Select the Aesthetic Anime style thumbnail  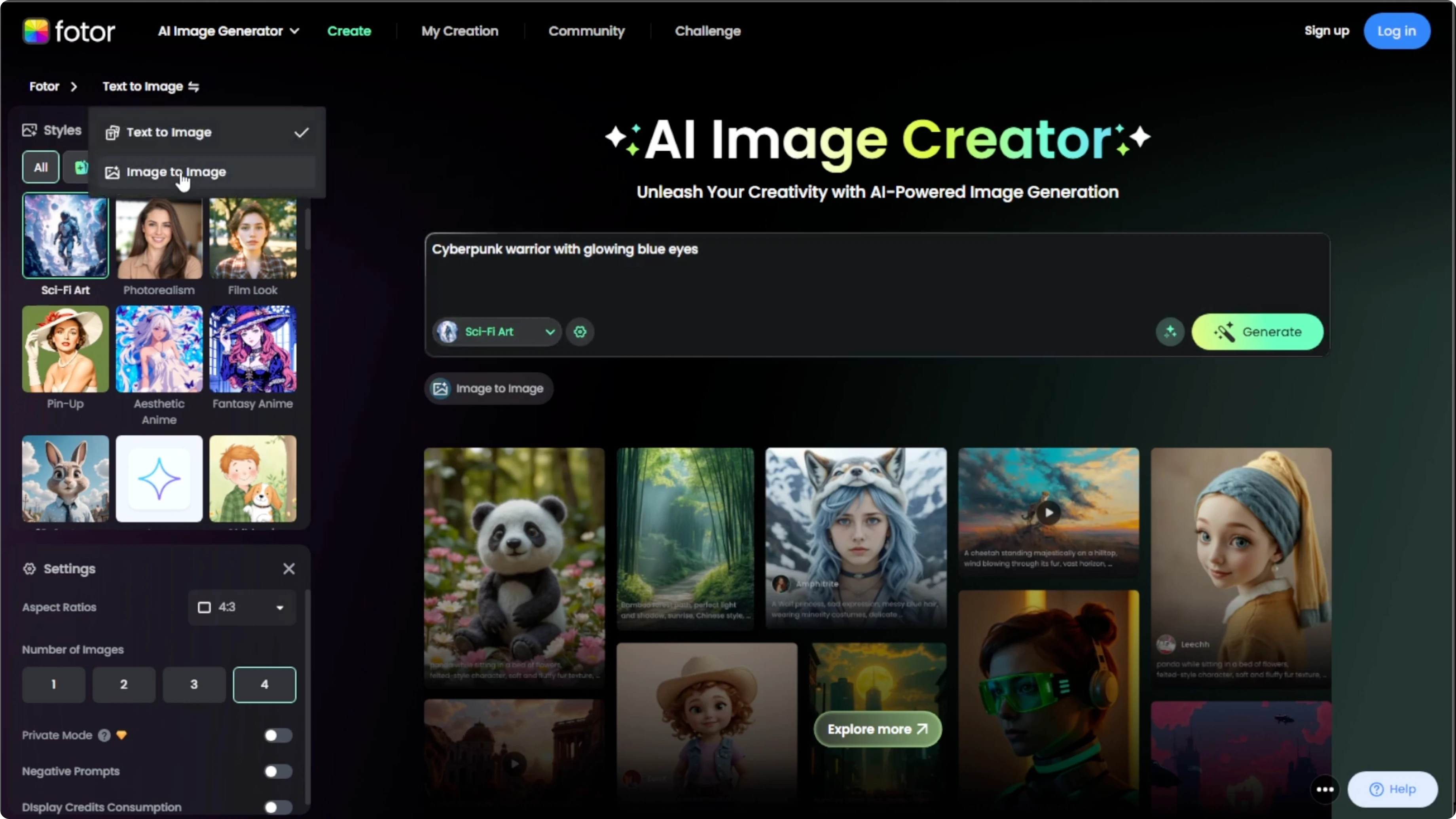159,349
